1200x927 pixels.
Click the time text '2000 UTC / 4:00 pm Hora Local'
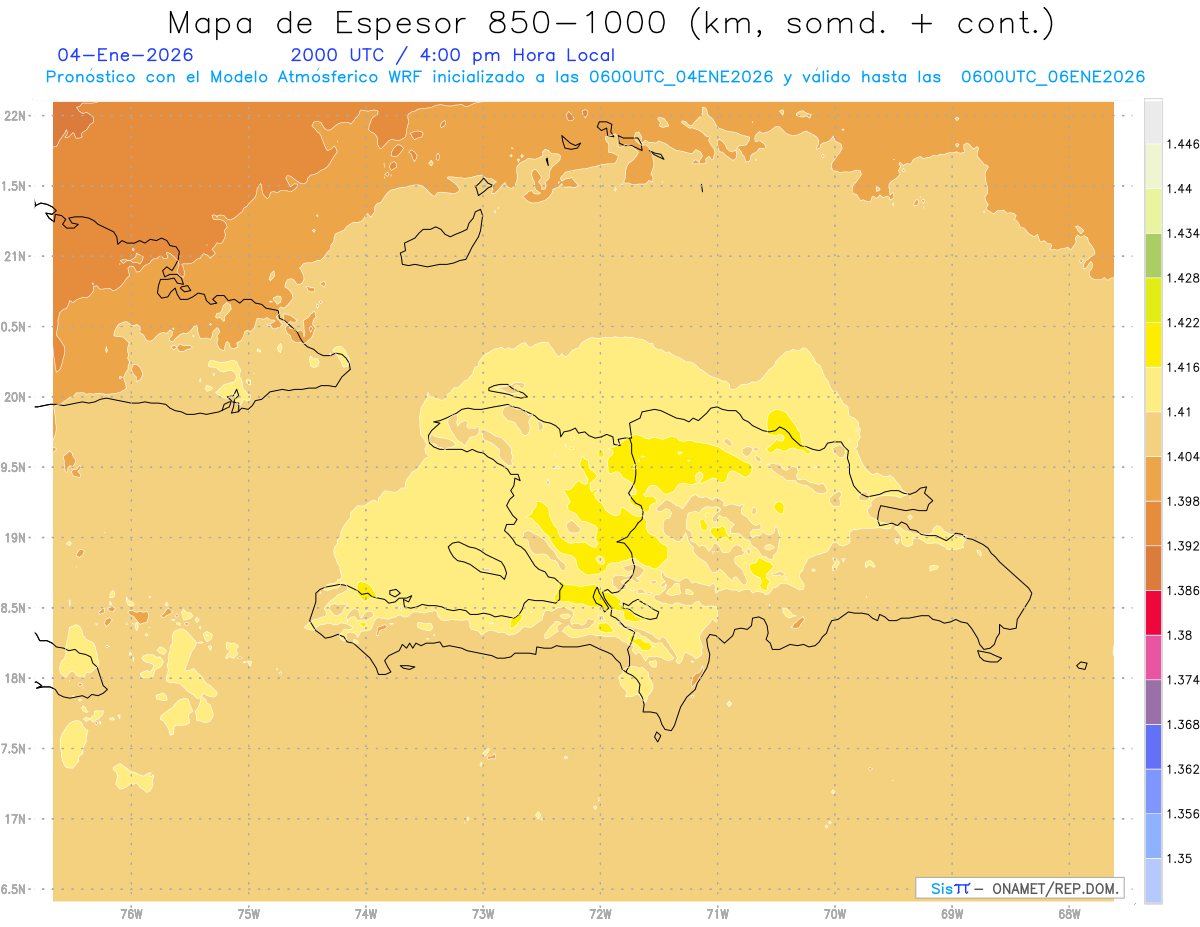(453, 56)
